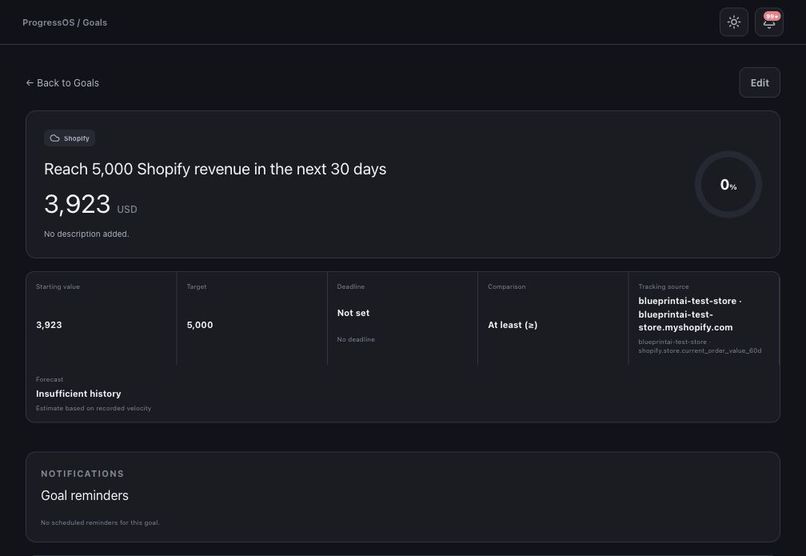Viewport: 806px width, 556px height.
Task: Toggle the light/dark theme sun icon
Action: [x=734, y=22]
